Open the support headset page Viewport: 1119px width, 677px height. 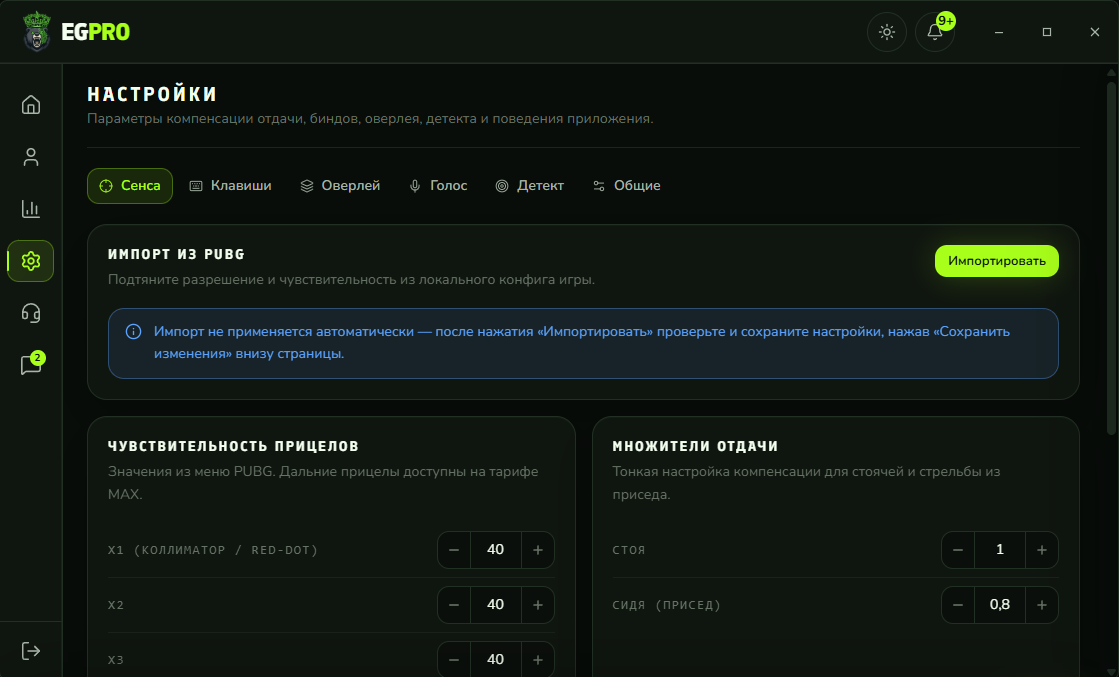click(x=31, y=313)
